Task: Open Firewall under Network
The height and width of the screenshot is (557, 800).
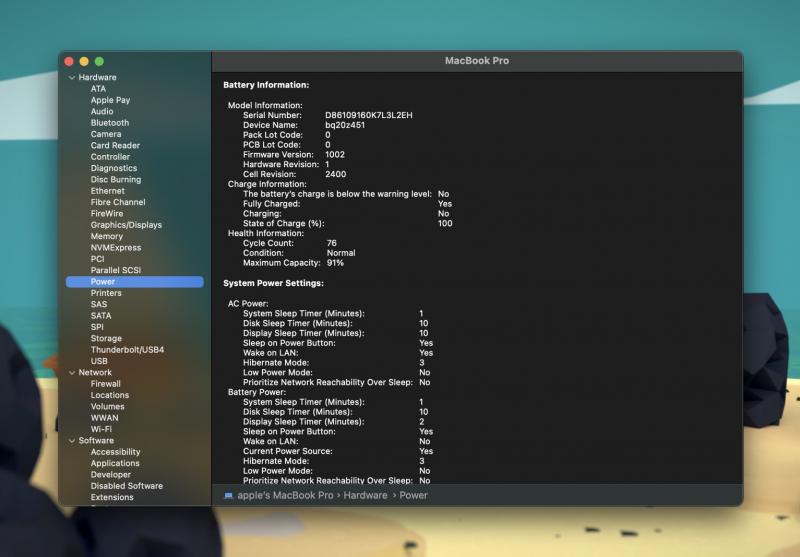Action: (x=106, y=384)
